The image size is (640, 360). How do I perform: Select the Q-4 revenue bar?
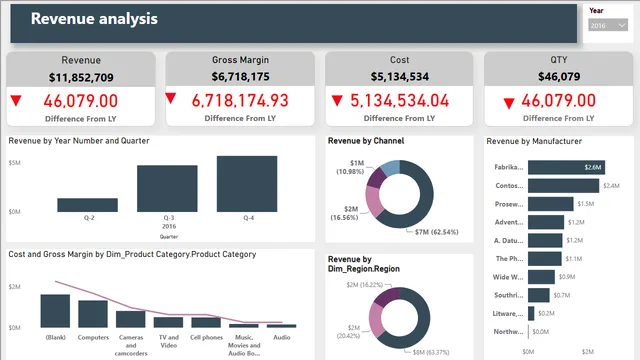pos(247,184)
